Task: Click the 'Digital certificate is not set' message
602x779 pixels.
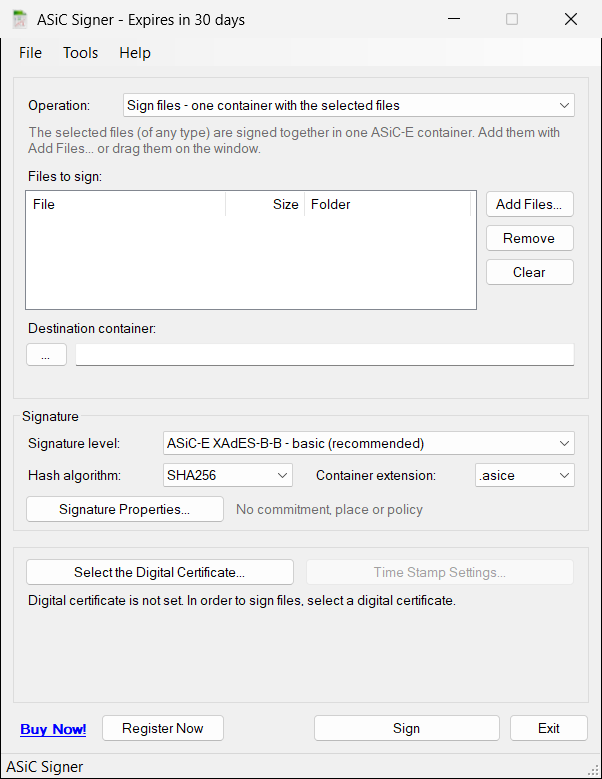Action: pyautogui.click(x=242, y=601)
